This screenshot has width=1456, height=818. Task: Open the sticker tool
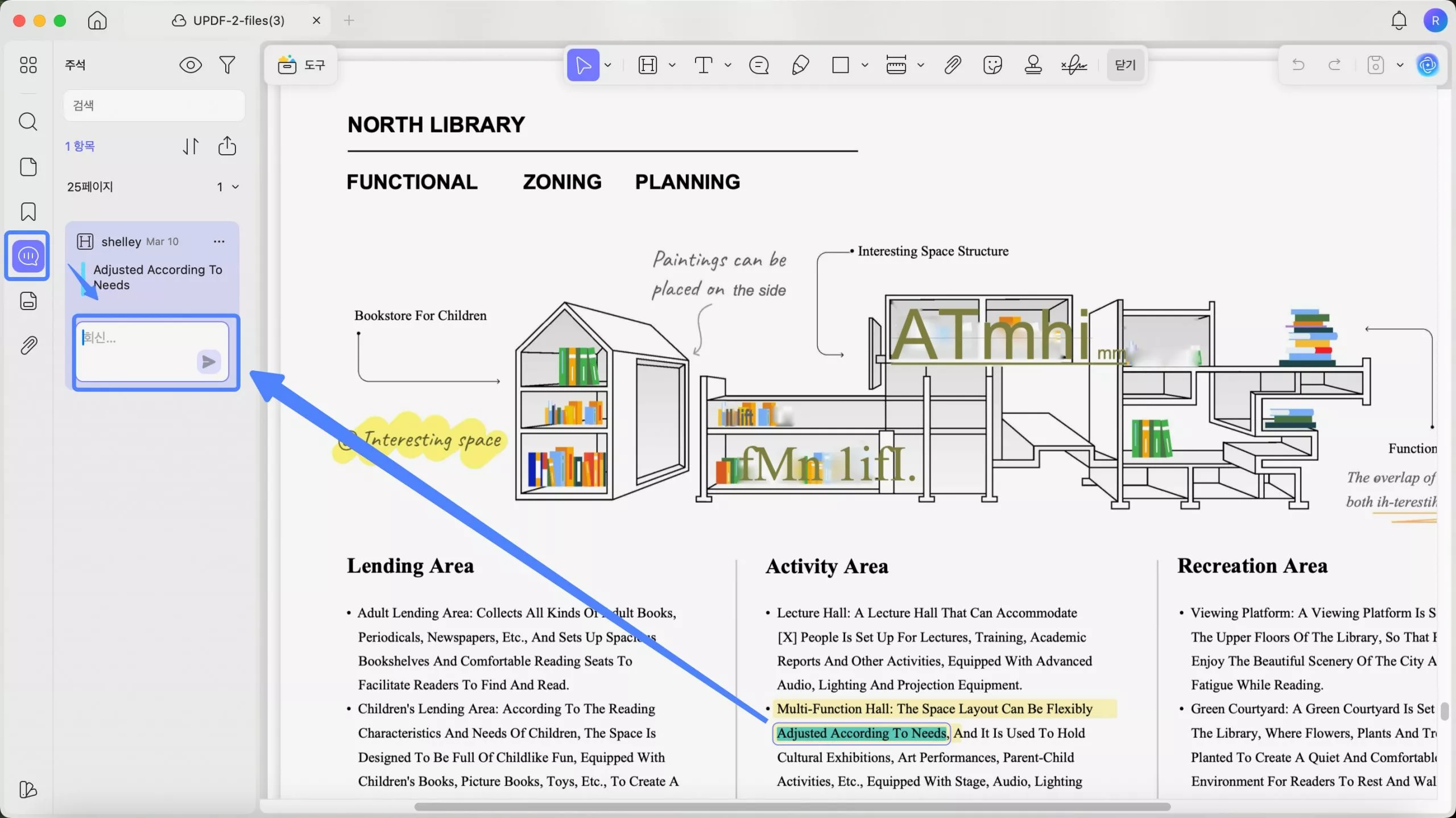click(992, 65)
